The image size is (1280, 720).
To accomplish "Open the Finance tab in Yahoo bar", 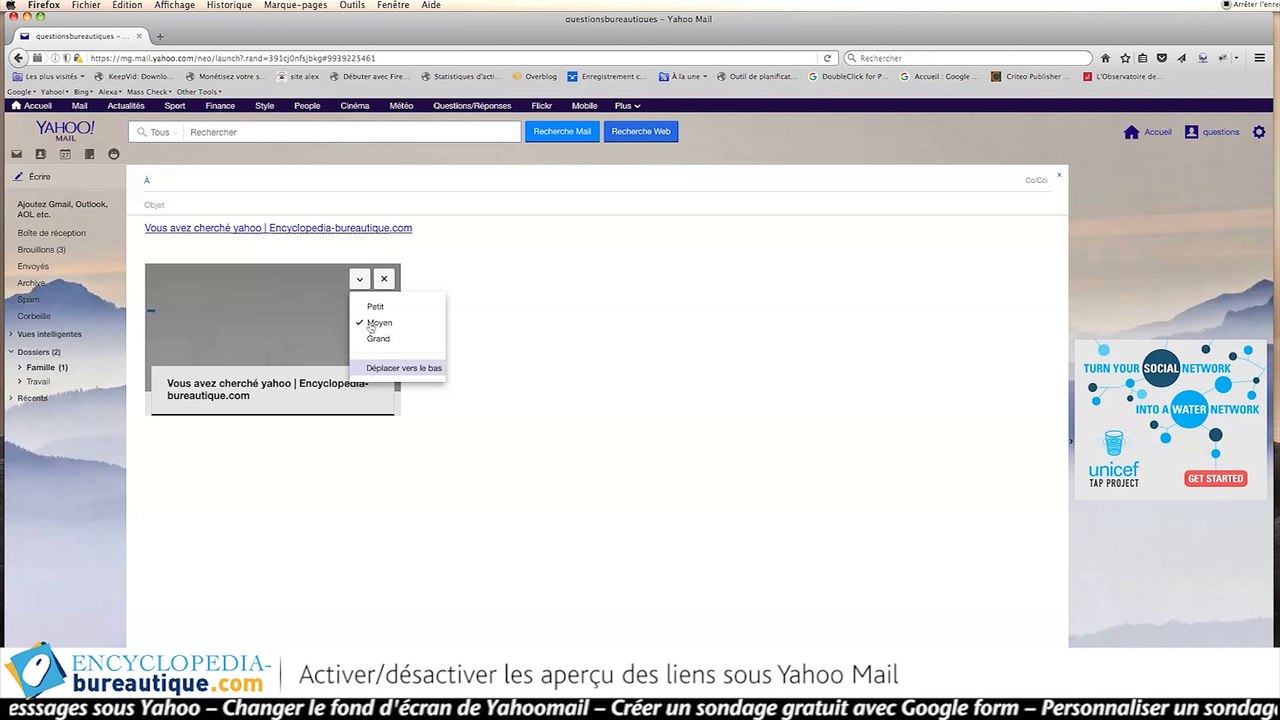I will [x=220, y=105].
